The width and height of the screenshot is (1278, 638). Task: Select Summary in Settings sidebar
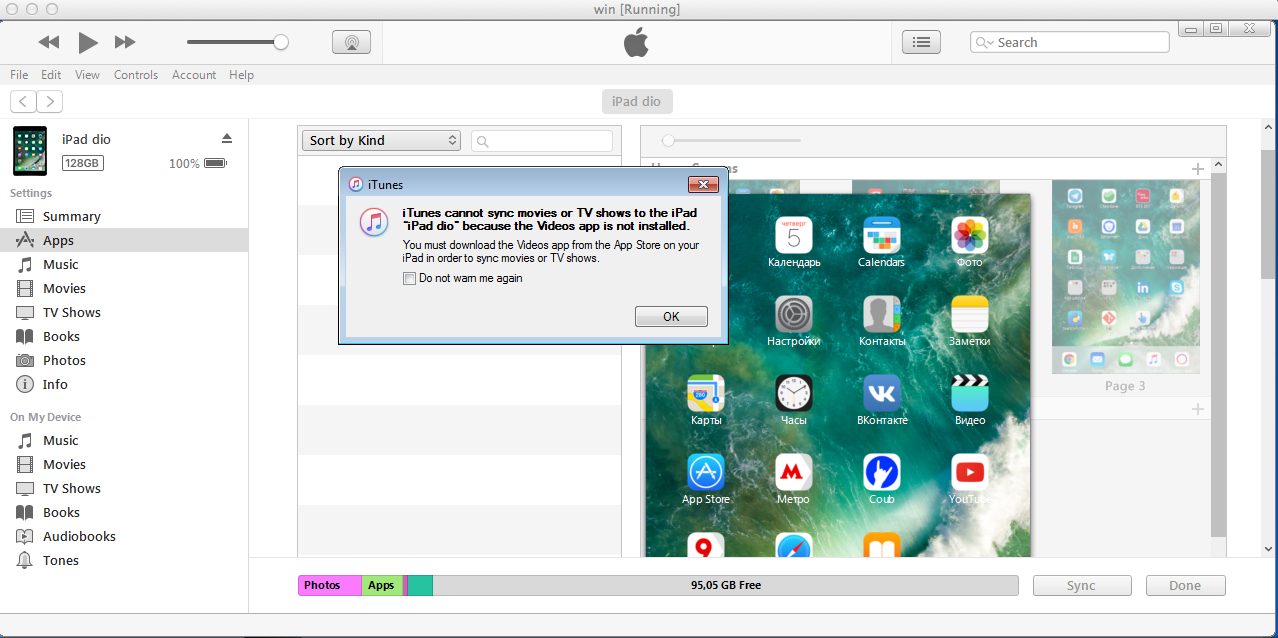124,216
